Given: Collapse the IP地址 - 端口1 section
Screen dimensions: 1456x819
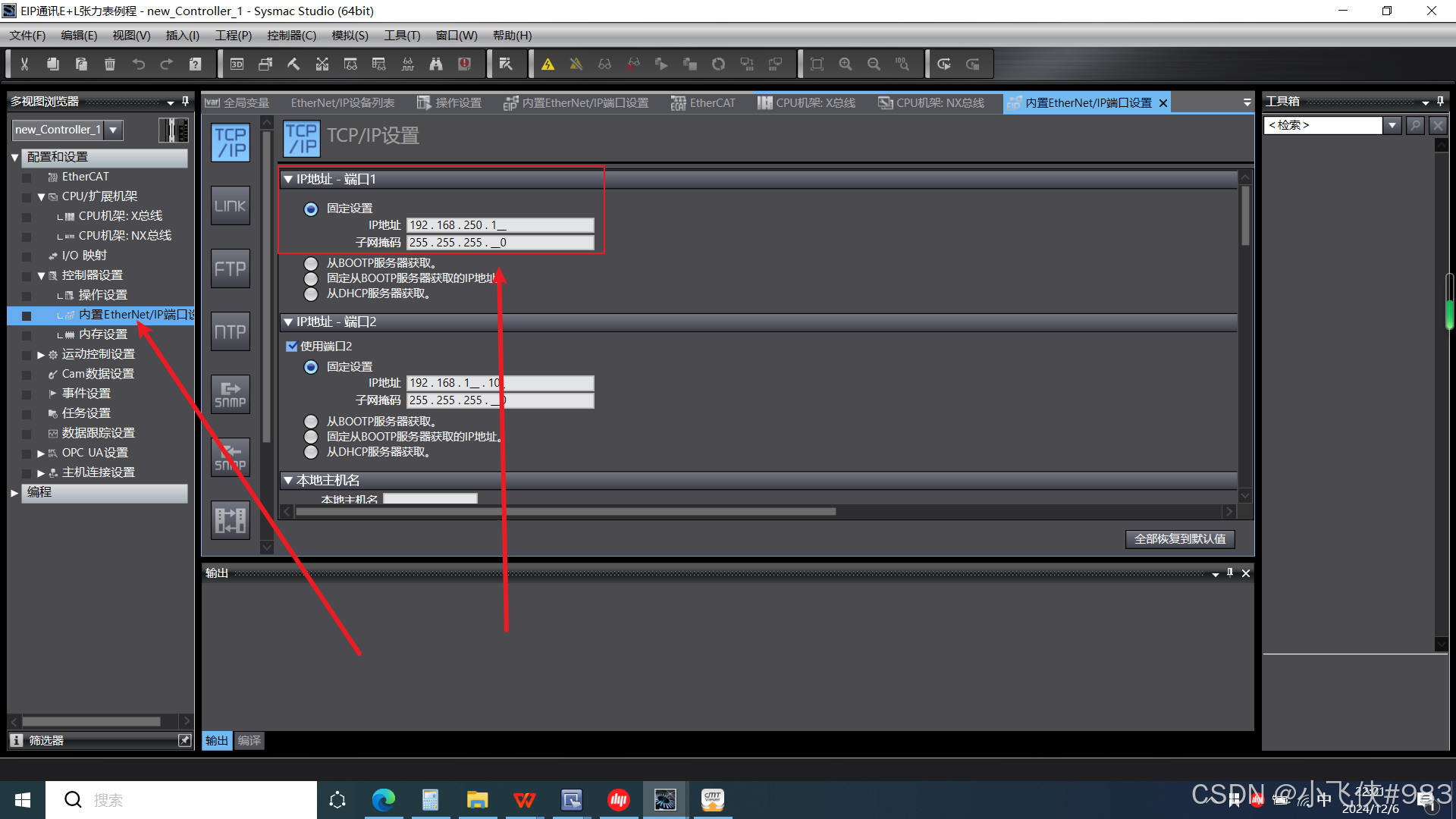Looking at the screenshot, I should pos(288,180).
